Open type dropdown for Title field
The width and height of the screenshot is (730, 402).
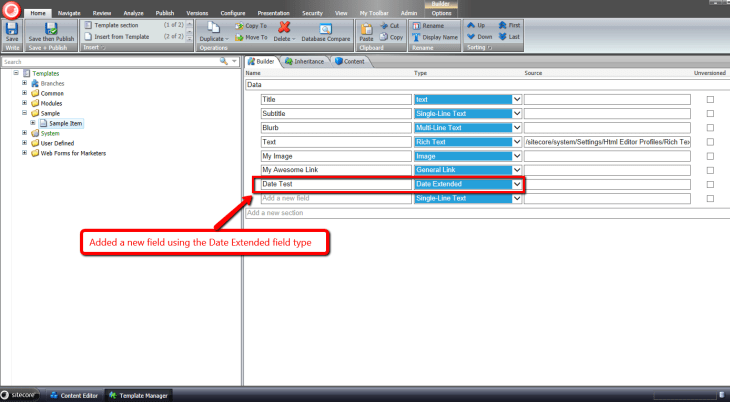pyautogui.click(x=517, y=99)
